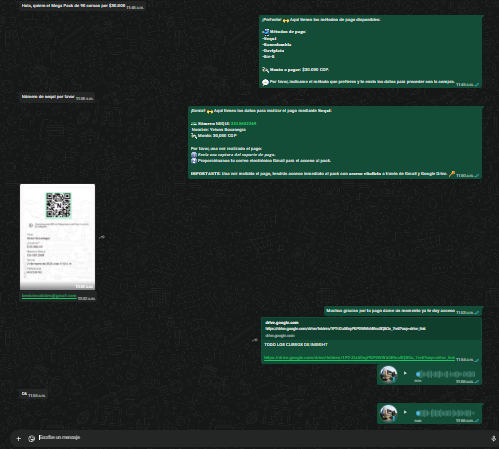This screenshot has width=499, height=449.
Task: Open the Nequi payment receipt image
Action: [57, 237]
